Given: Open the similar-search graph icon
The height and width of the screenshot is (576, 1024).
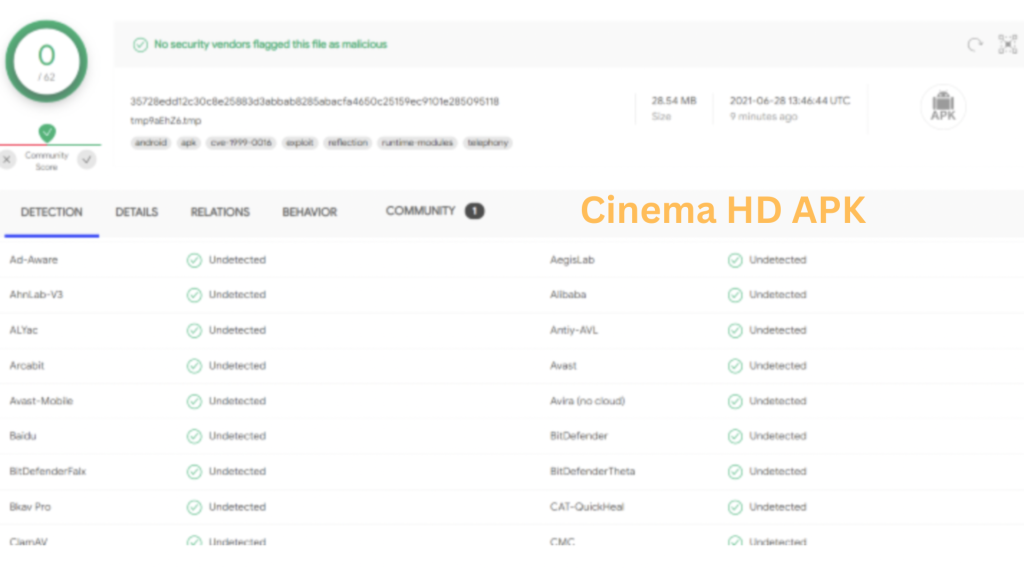Looking at the screenshot, I should click(x=1008, y=44).
